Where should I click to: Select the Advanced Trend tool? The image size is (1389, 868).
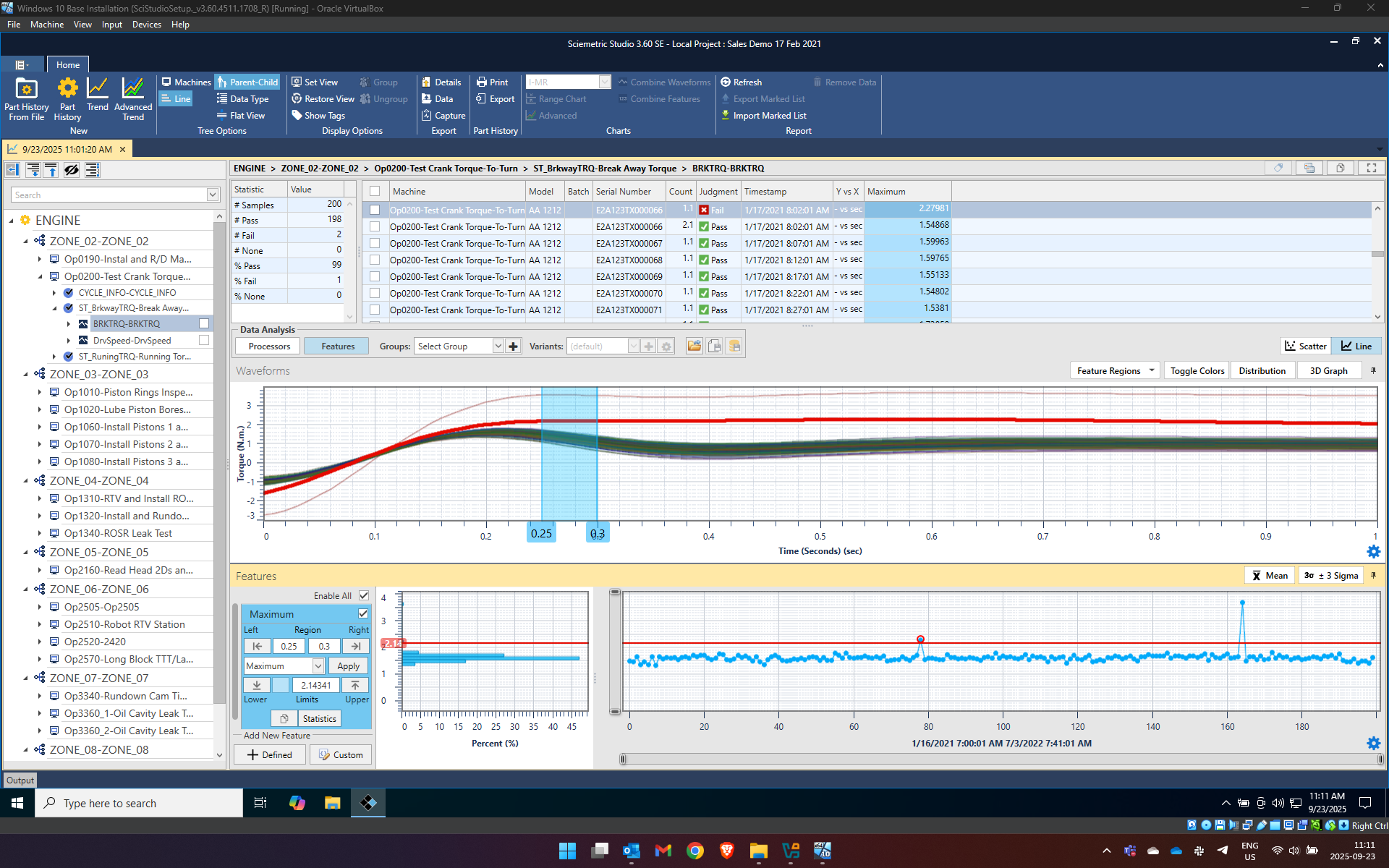pos(133,99)
